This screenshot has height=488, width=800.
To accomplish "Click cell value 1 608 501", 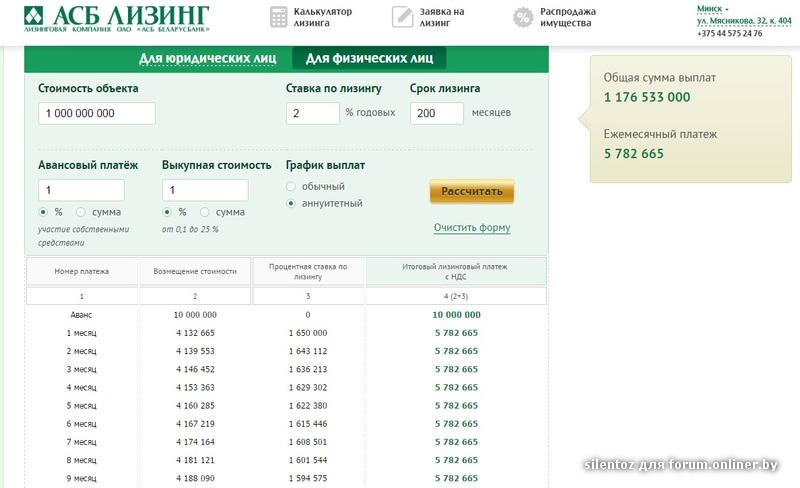I will coord(308,442).
